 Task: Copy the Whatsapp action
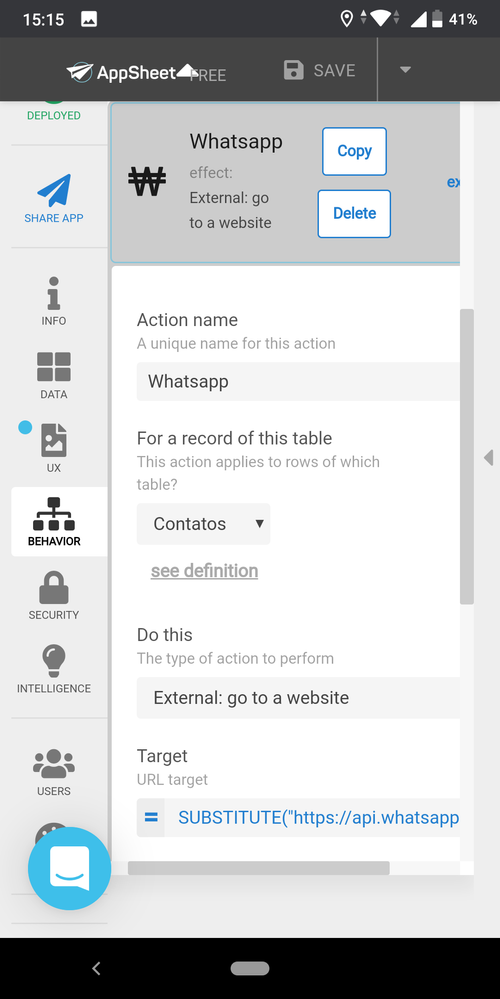coord(354,151)
